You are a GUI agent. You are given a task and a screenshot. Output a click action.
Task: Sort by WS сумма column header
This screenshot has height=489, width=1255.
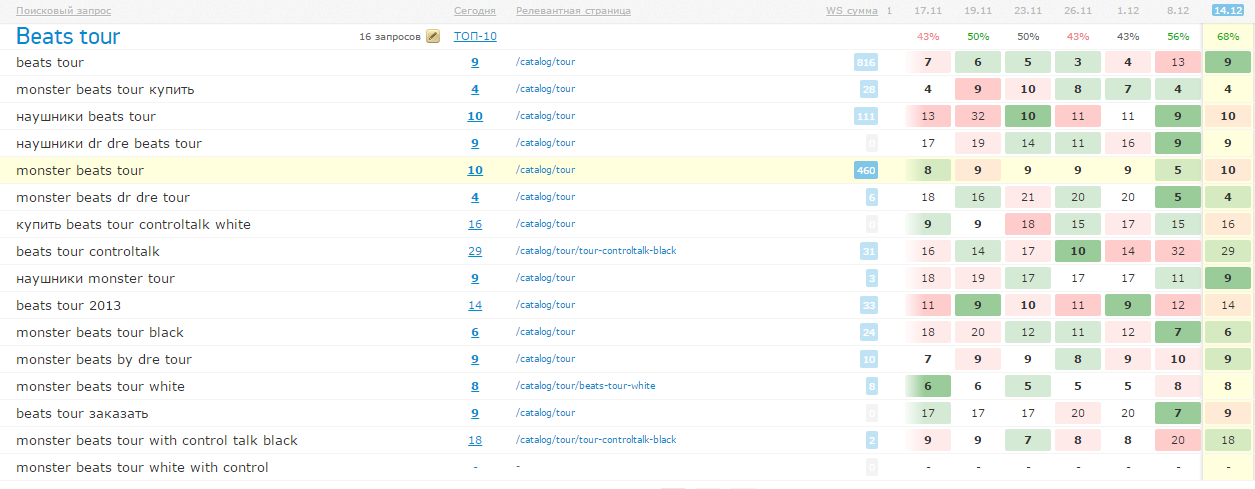852,11
